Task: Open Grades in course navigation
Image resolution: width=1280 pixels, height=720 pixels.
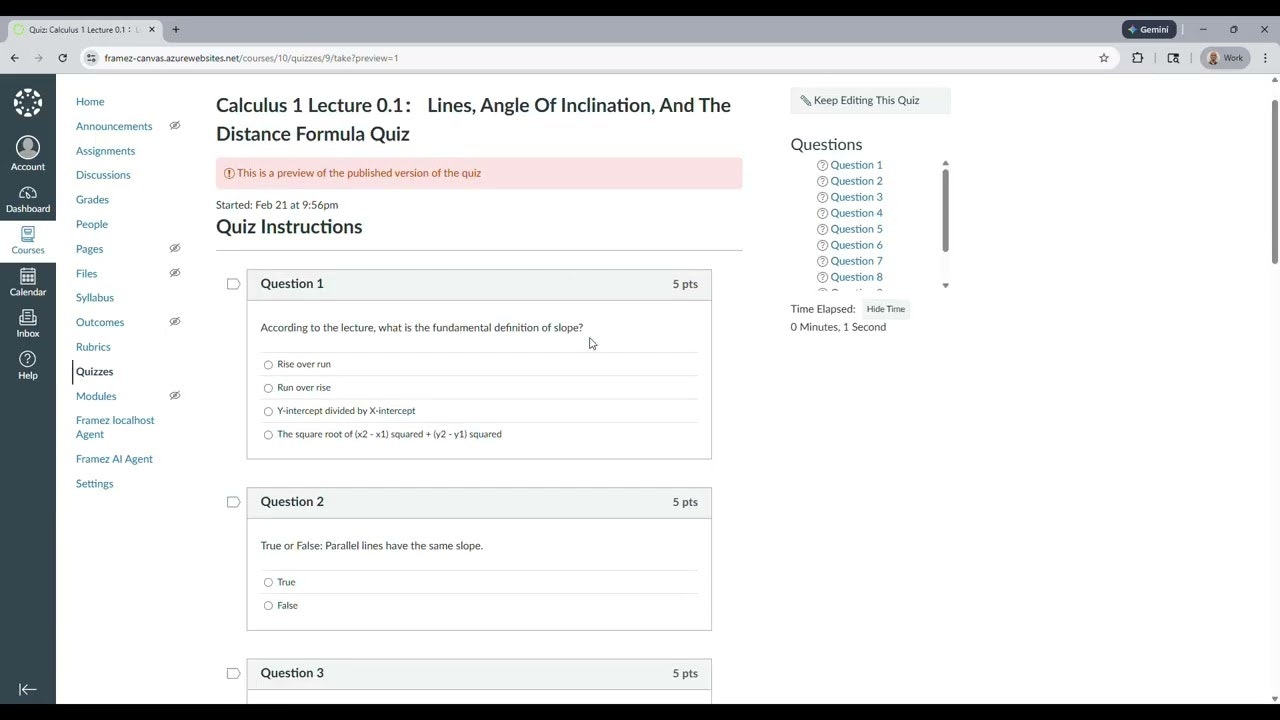Action: click(x=92, y=200)
